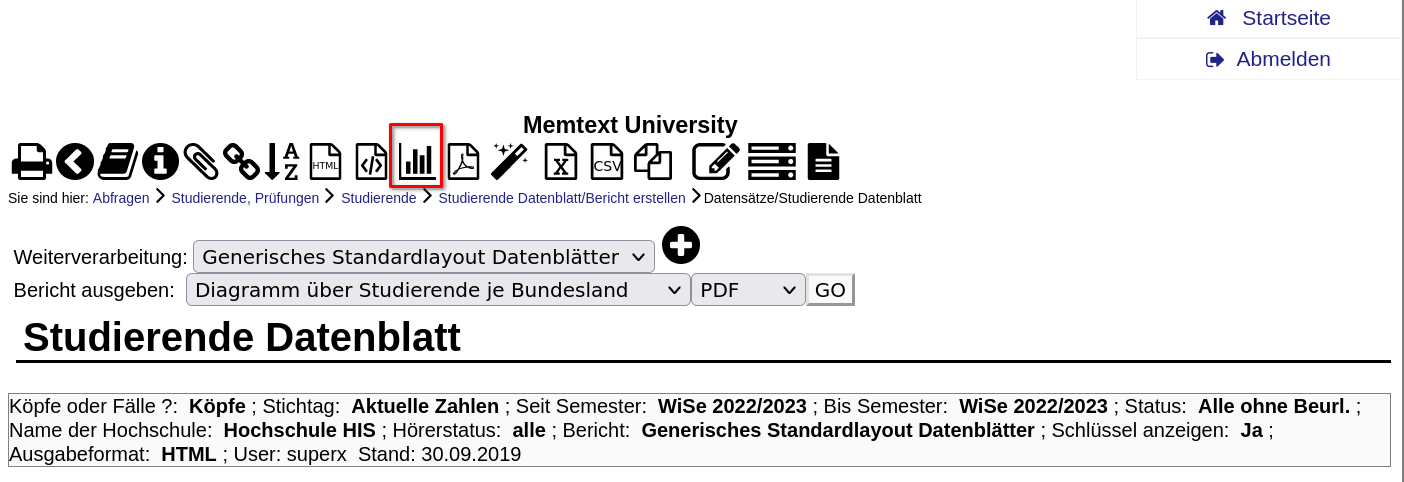Export to Excel file icon
The width and height of the screenshot is (1404, 482).
[x=561, y=161]
